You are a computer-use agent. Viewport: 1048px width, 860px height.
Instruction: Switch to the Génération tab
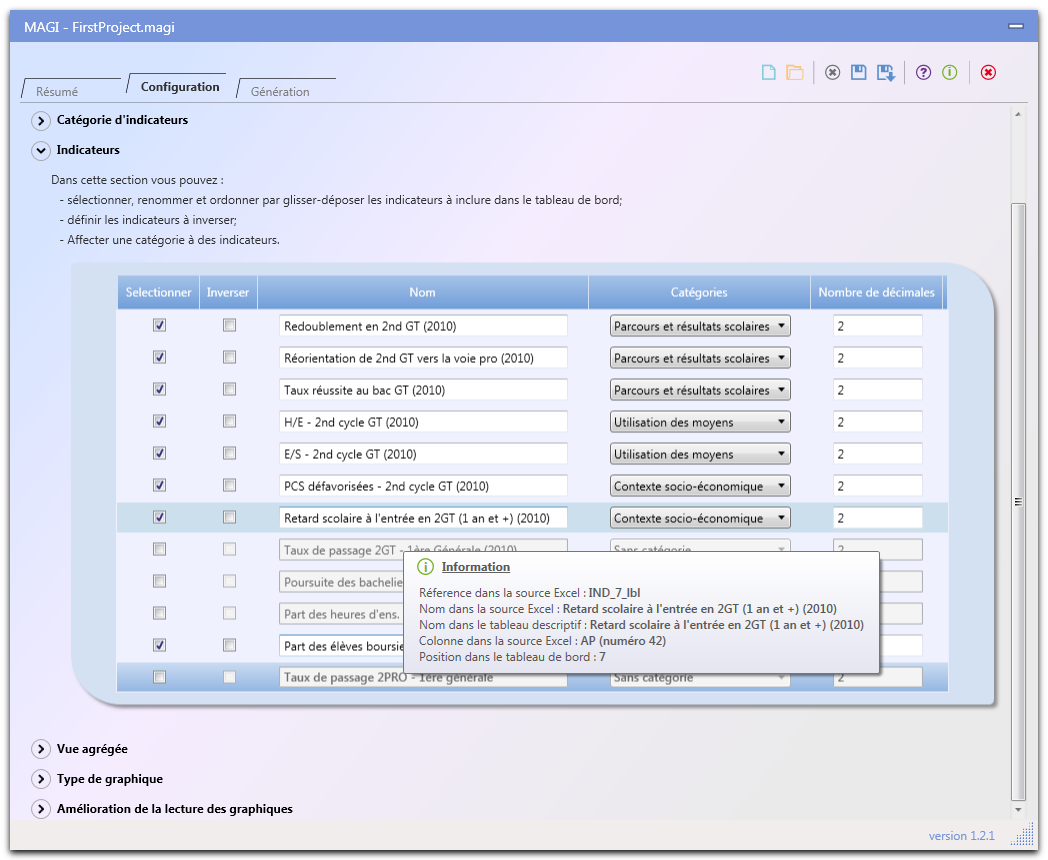pyautogui.click(x=280, y=91)
